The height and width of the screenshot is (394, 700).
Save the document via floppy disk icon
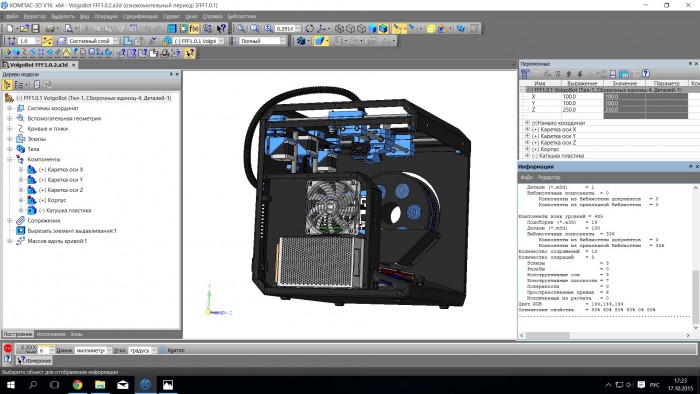35,29
